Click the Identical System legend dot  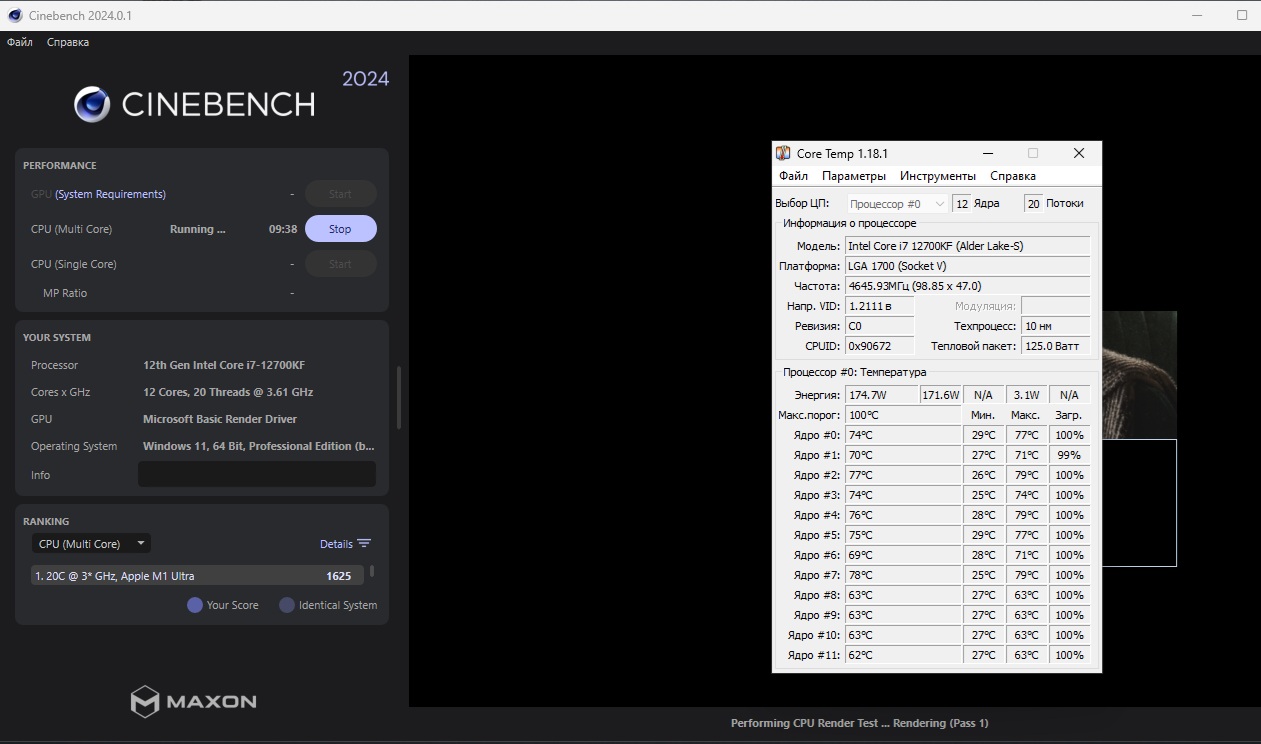click(x=287, y=605)
